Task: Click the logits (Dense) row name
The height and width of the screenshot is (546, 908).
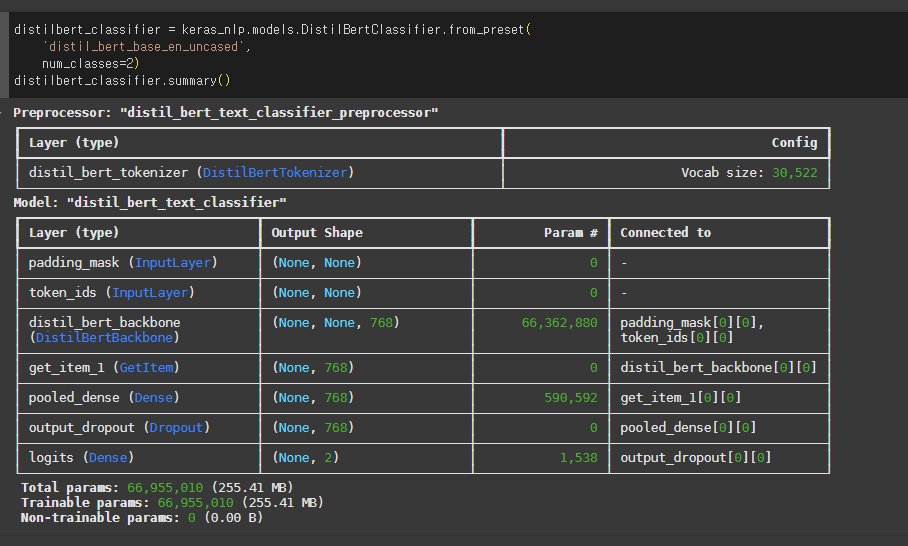Action: pyautogui.click(x=82, y=457)
